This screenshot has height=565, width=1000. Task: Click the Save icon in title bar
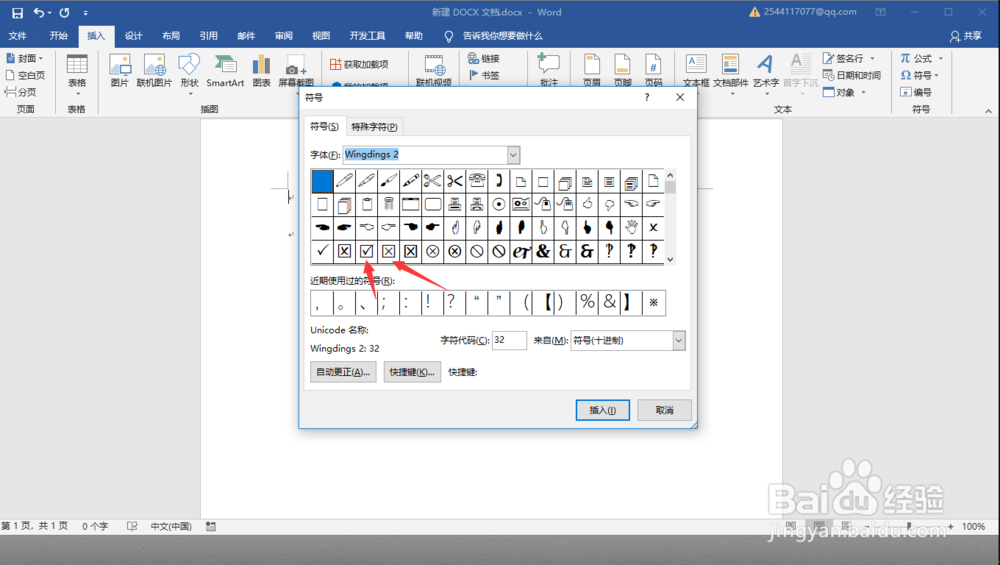[17, 13]
